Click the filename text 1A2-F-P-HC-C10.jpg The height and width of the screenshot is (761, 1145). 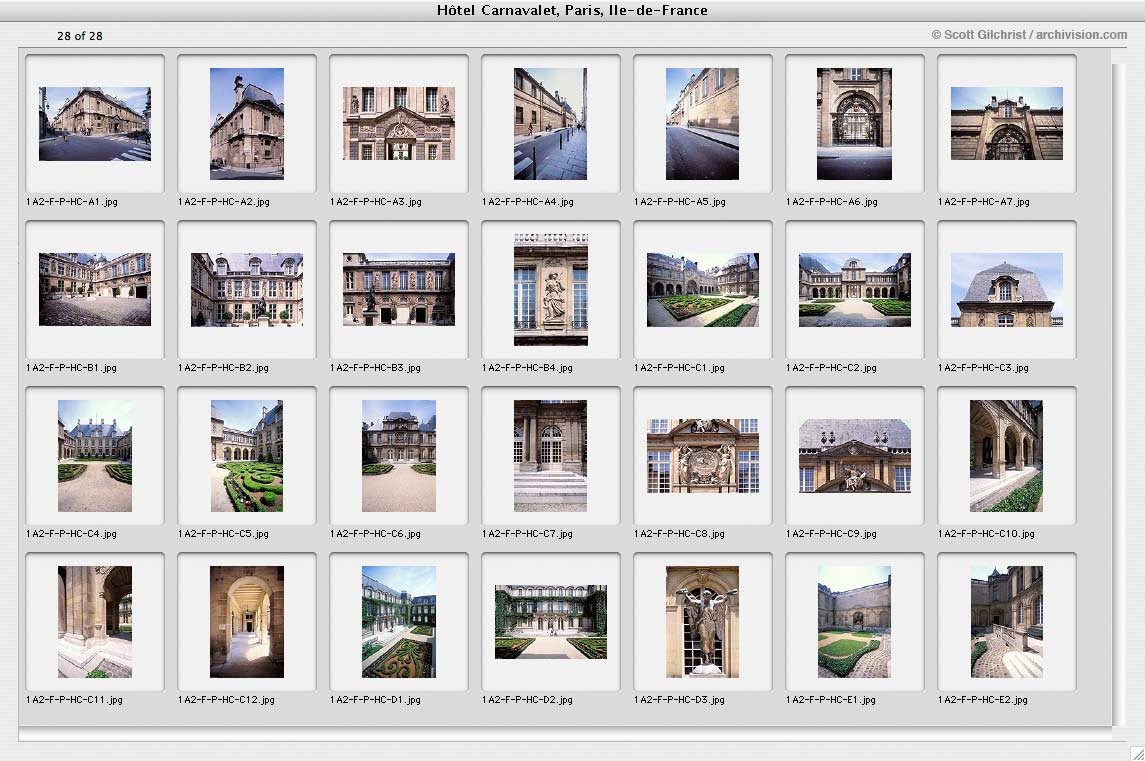(x=986, y=534)
